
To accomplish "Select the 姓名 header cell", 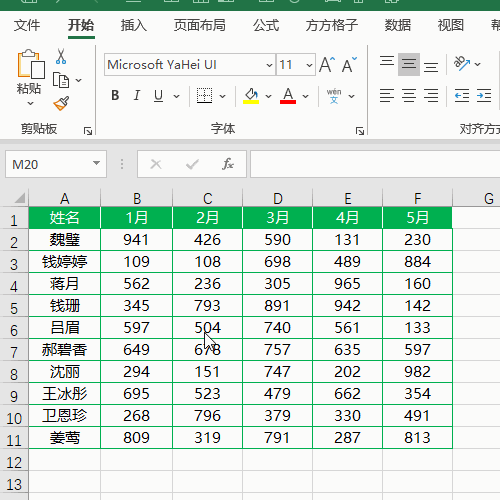I will point(65,218).
